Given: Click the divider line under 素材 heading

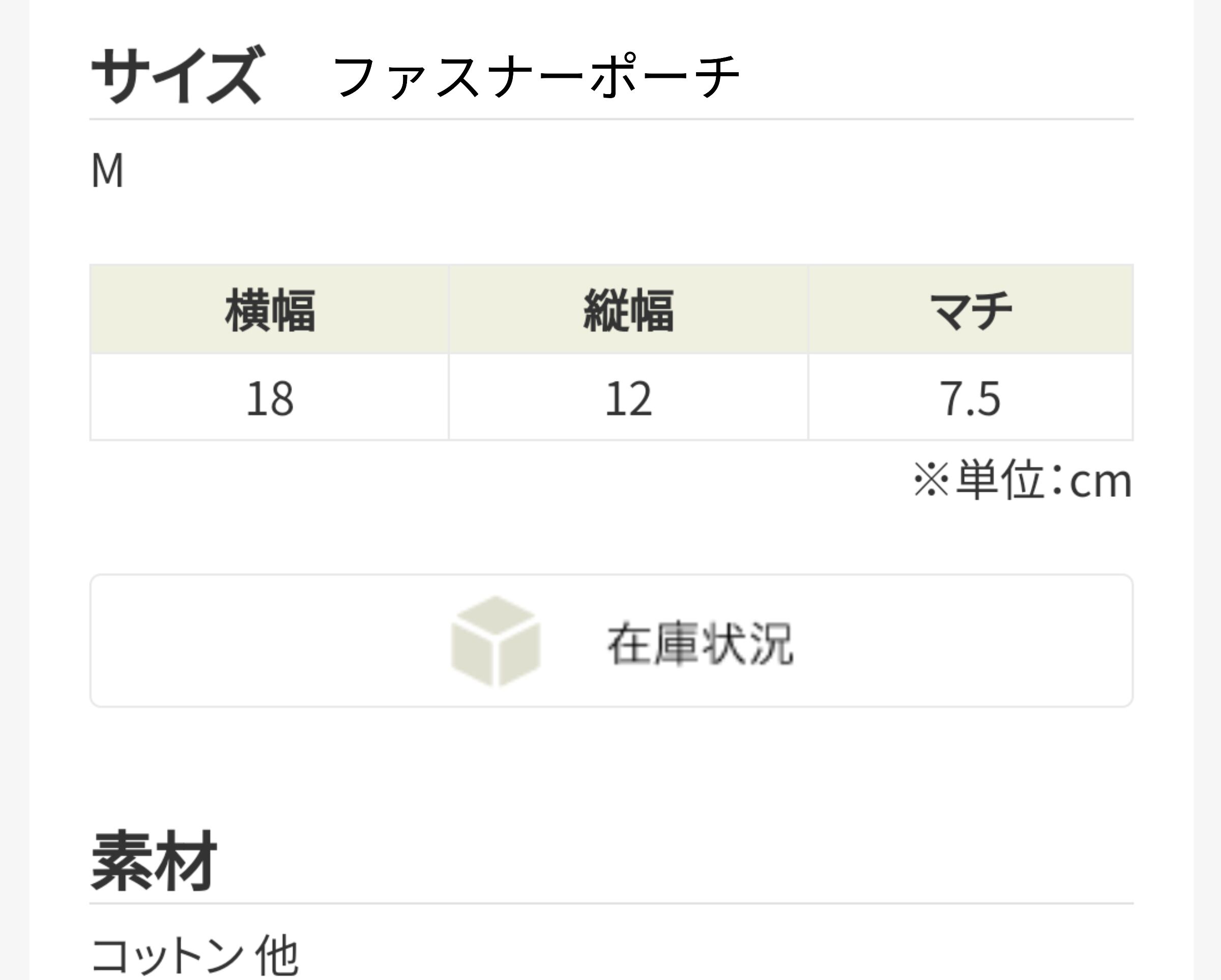Looking at the screenshot, I should (x=611, y=904).
